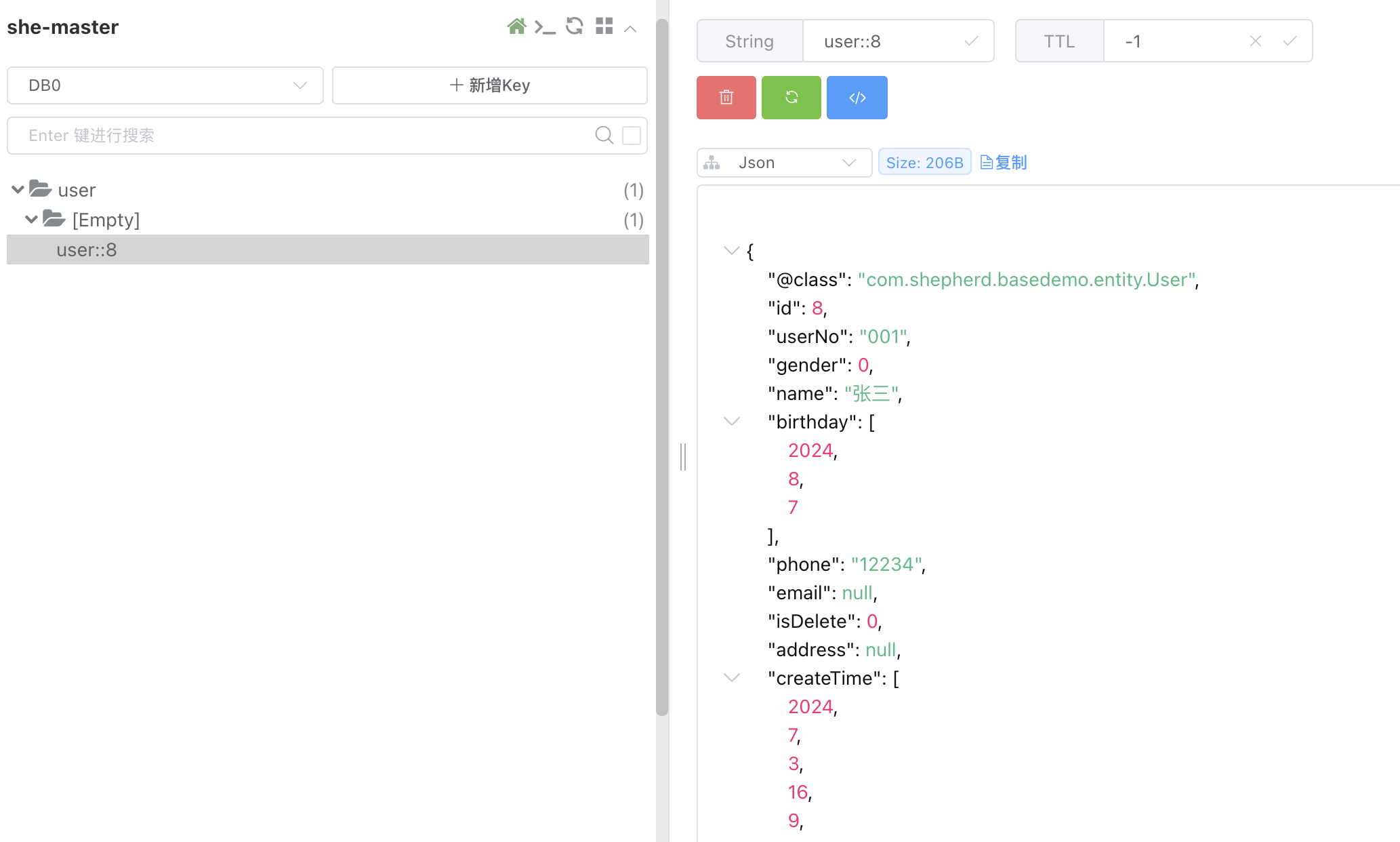Toggle the exact match search checkbox
The height and width of the screenshot is (842, 1400).
coord(631,136)
